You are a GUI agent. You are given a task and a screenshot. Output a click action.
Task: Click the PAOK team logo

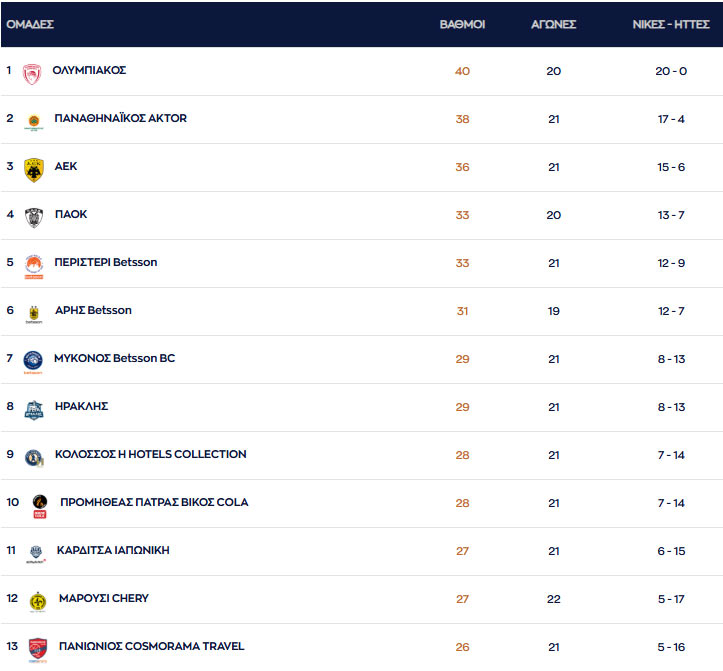(x=33, y=216)
